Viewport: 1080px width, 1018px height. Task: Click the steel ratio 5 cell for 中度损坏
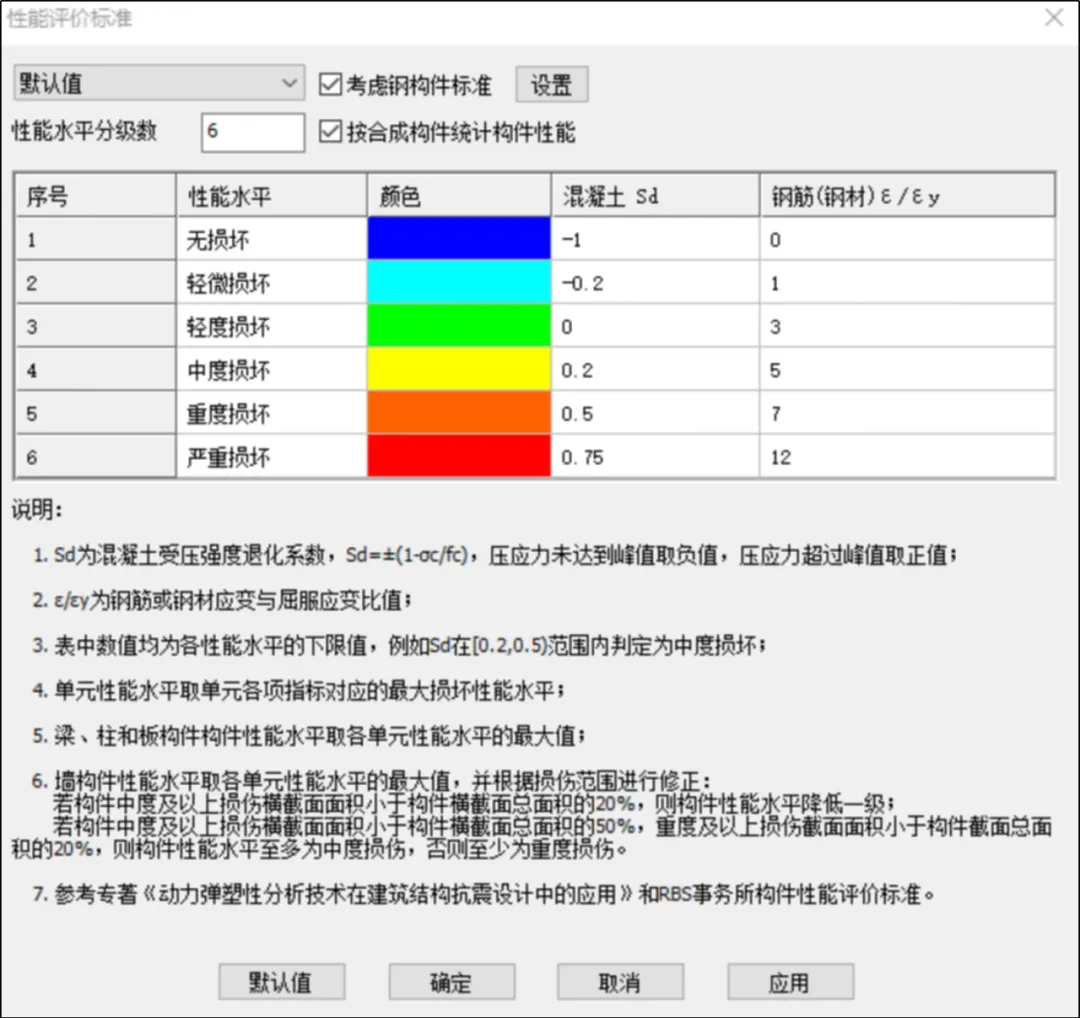coord(907,369)
